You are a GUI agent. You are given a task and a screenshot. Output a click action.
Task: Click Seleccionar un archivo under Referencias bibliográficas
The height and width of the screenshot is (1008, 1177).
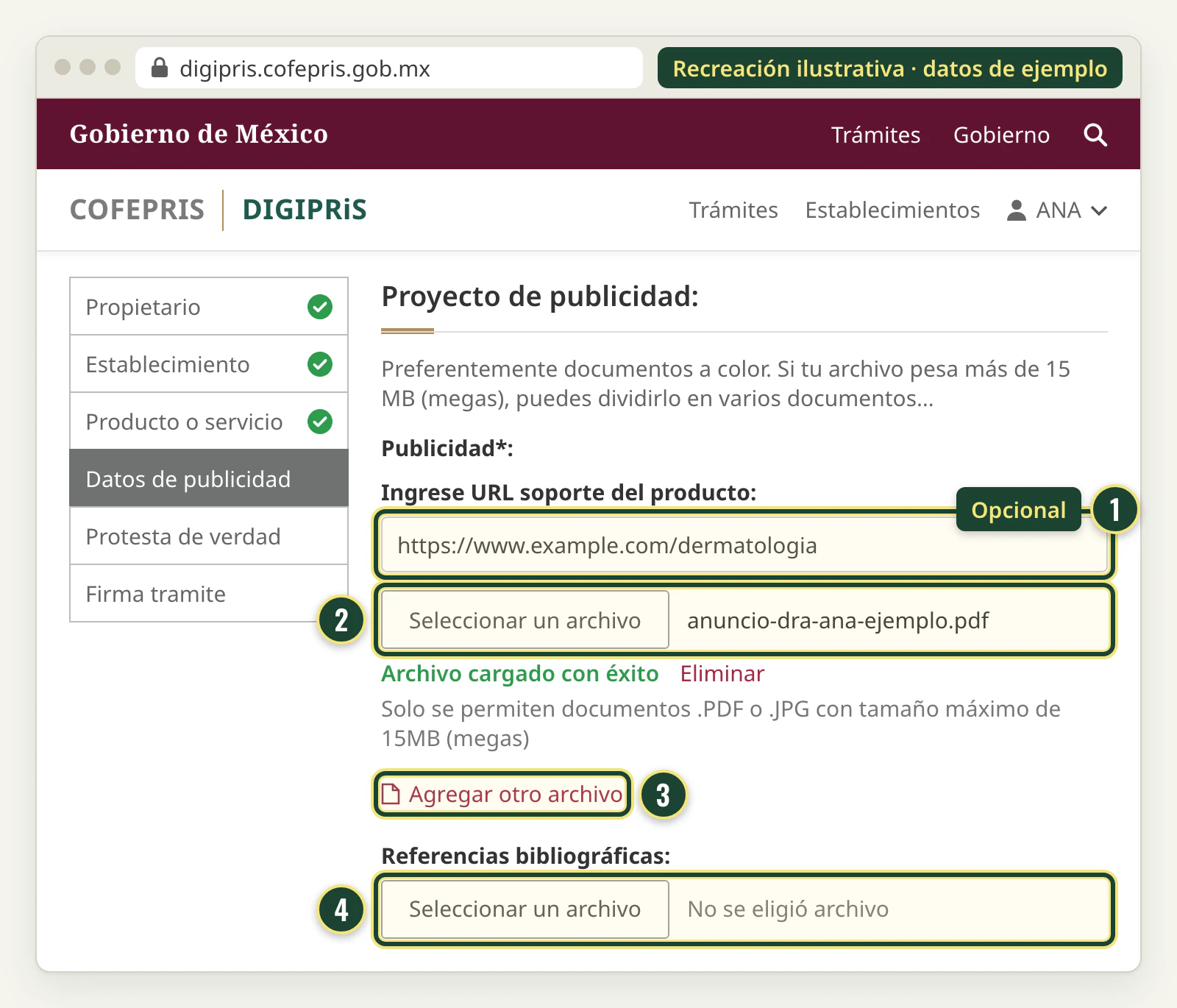pyautogui.click(x=525, y=909)
